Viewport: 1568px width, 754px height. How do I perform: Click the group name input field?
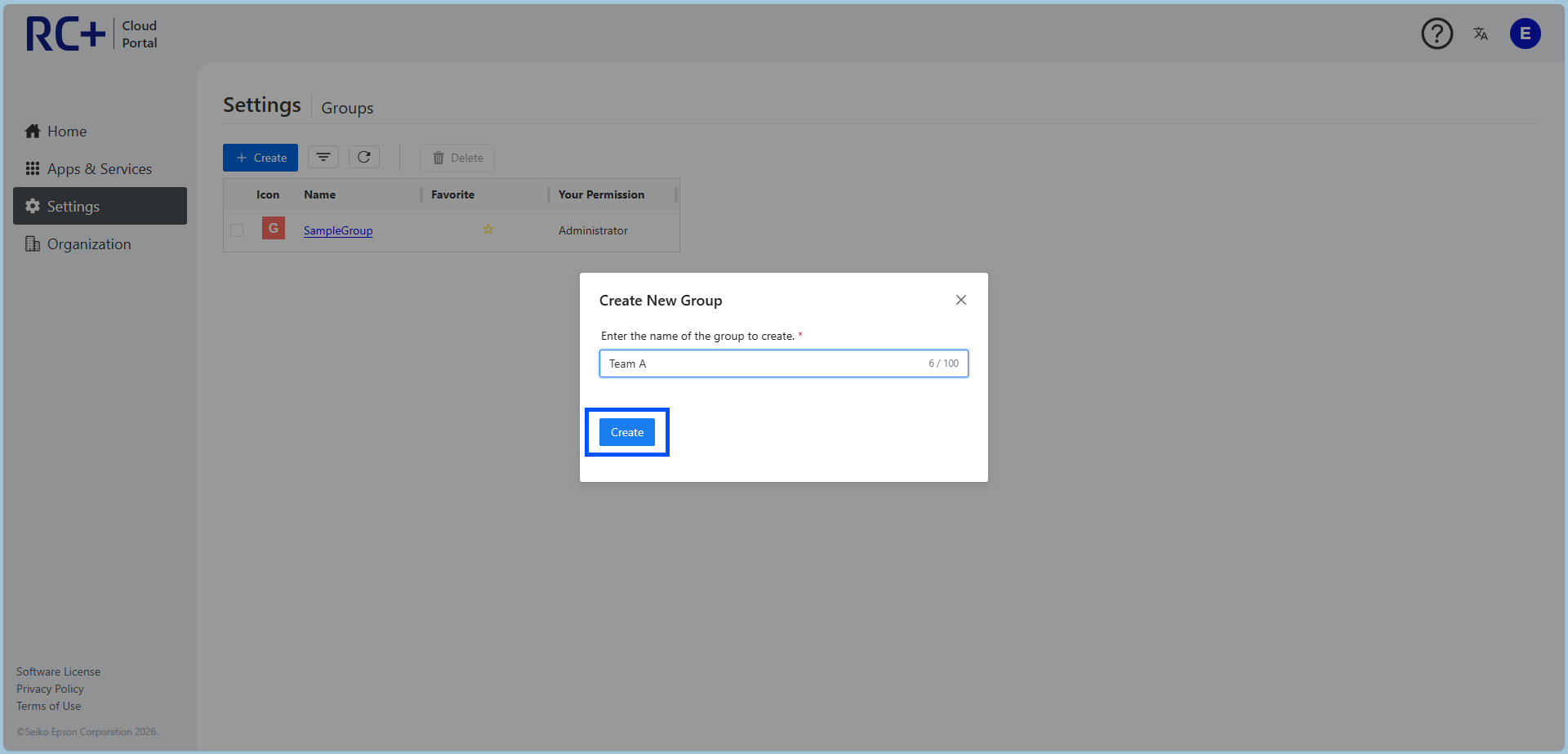[784, 364]
